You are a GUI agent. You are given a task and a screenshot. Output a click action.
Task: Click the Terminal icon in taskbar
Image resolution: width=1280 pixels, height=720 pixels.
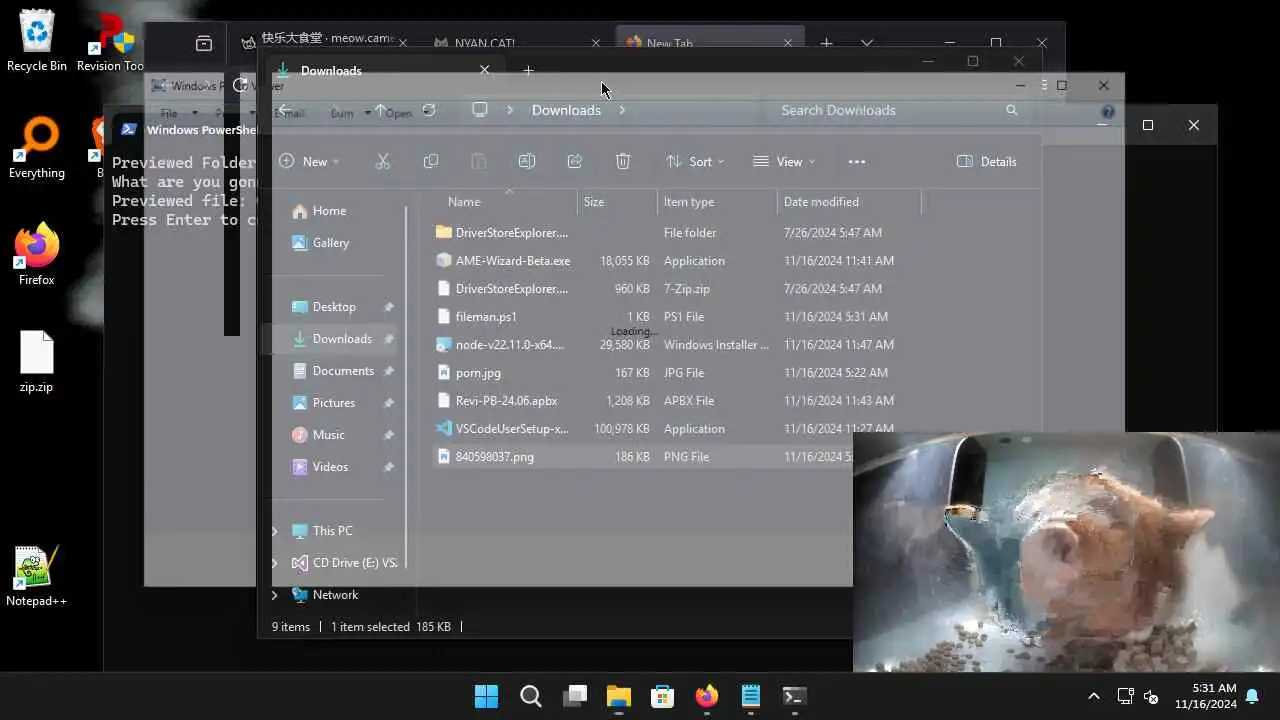[x=795, y=696]
